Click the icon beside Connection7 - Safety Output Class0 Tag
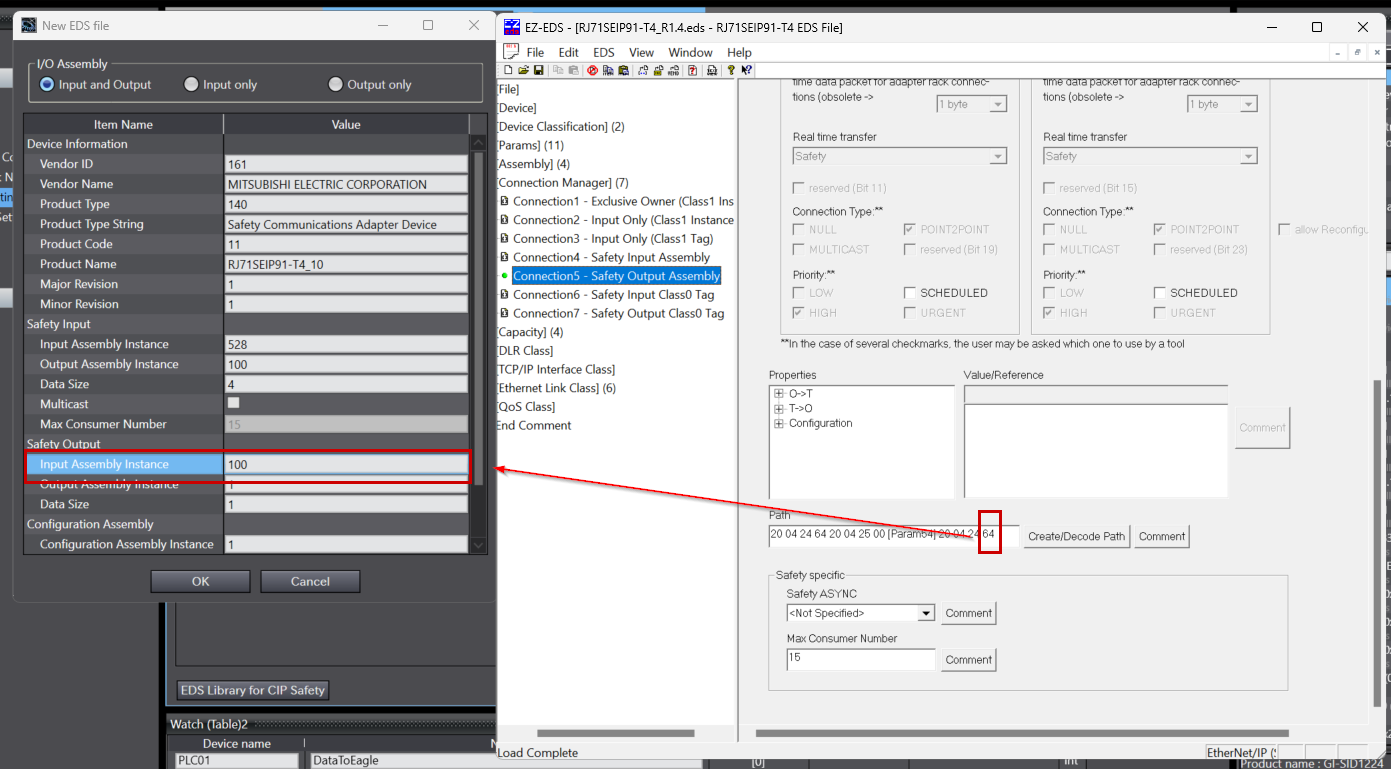The width and height of the screenshot is (1391, 769). click(505, 313)
